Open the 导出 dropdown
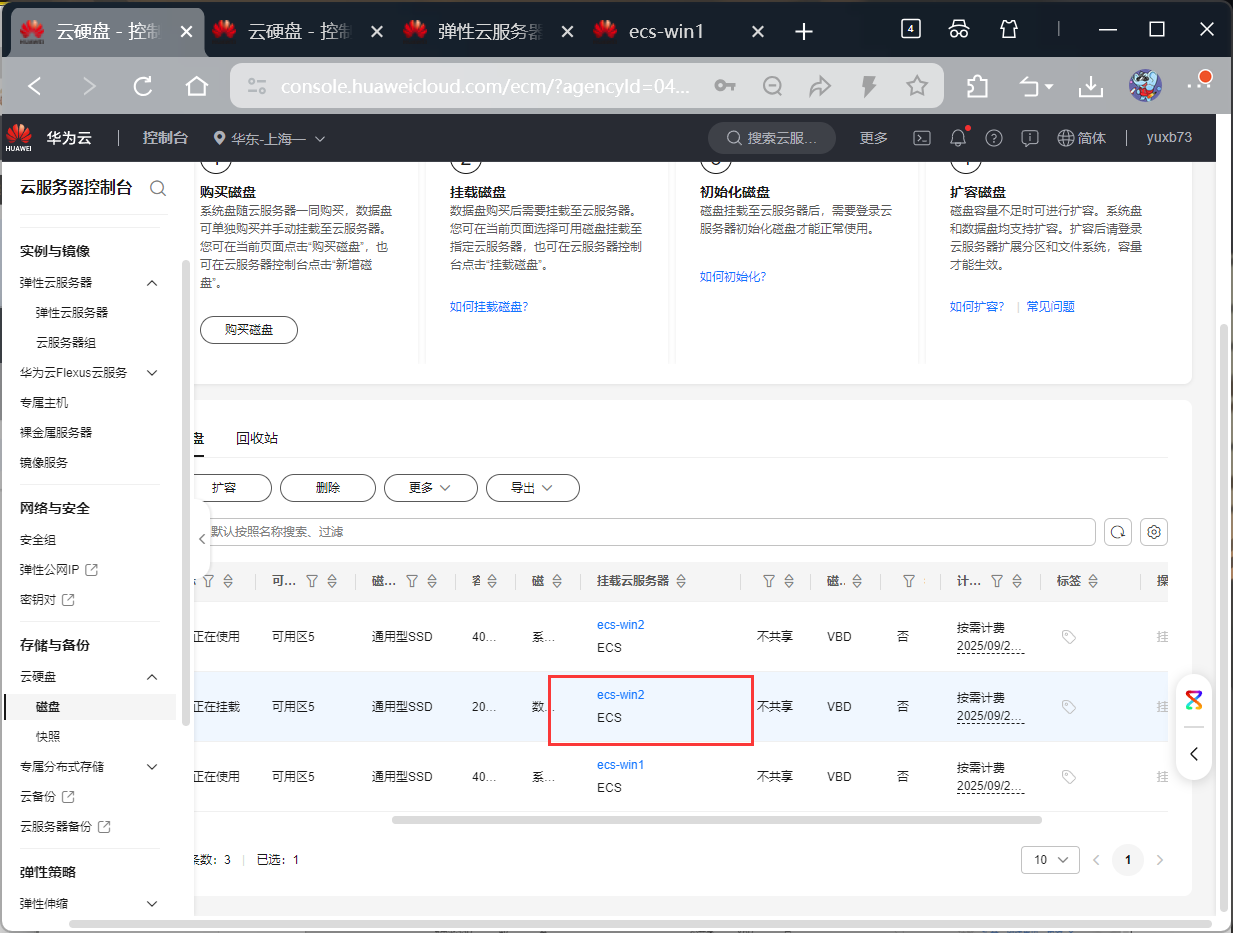The height and width of the screenshot is (933, 1233). pyautogui.click(x=533, y=488)
